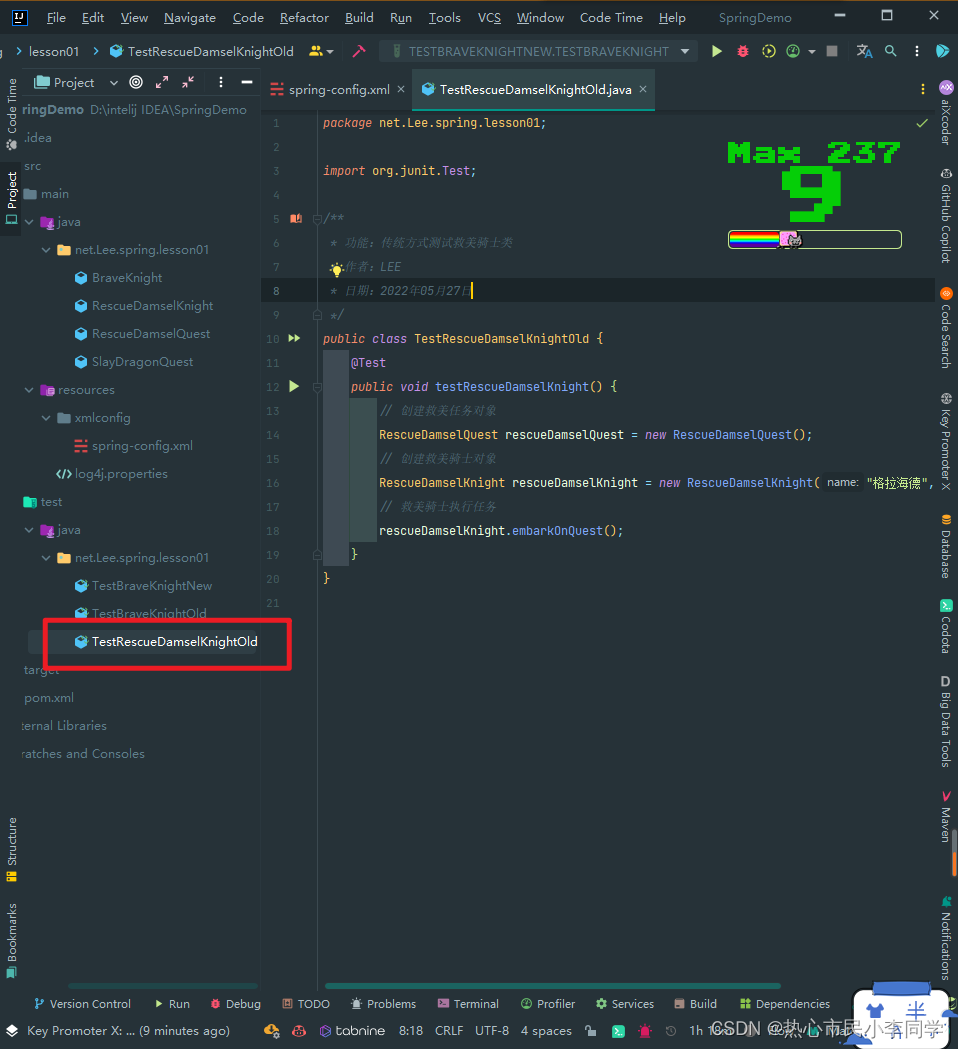Open toolbar more options vertical dots
958x1049 pixels.
917,51
